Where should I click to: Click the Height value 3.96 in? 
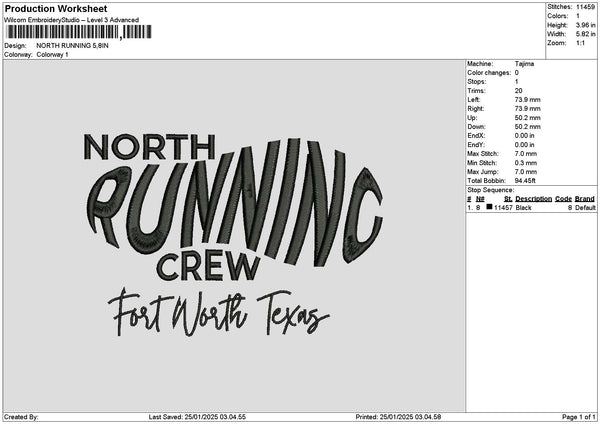585,25
